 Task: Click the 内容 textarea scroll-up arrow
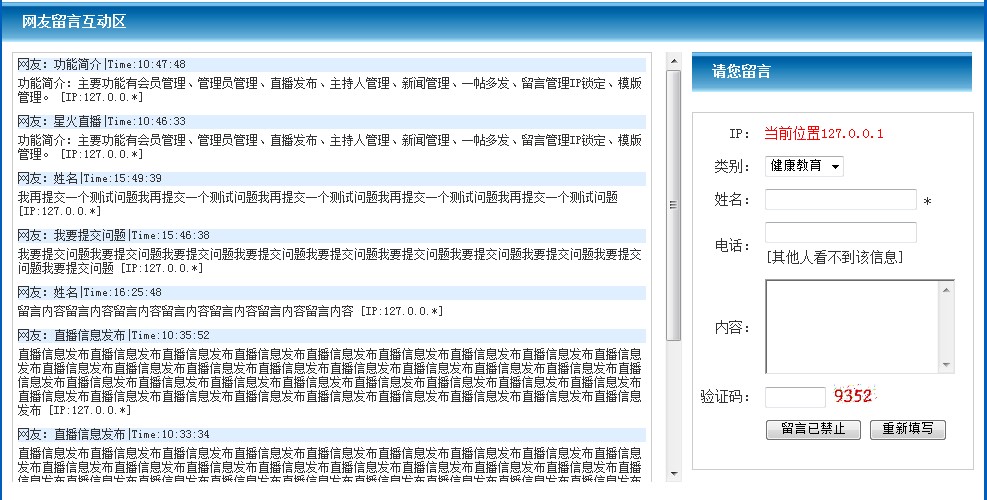[946, 290]
